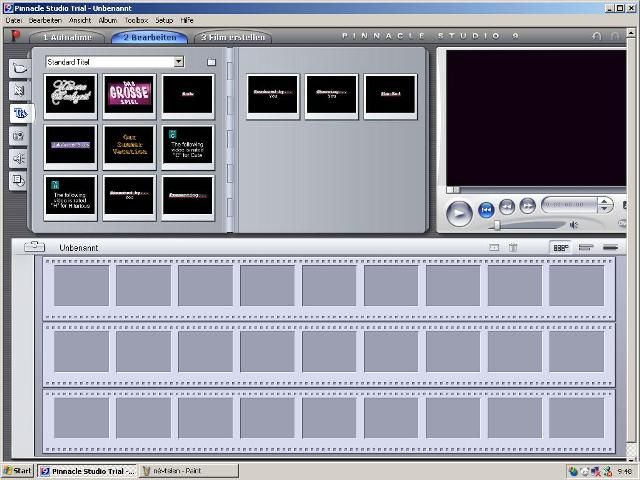
Task: Open the sound effects album tab
Action: tap(19, 158)
